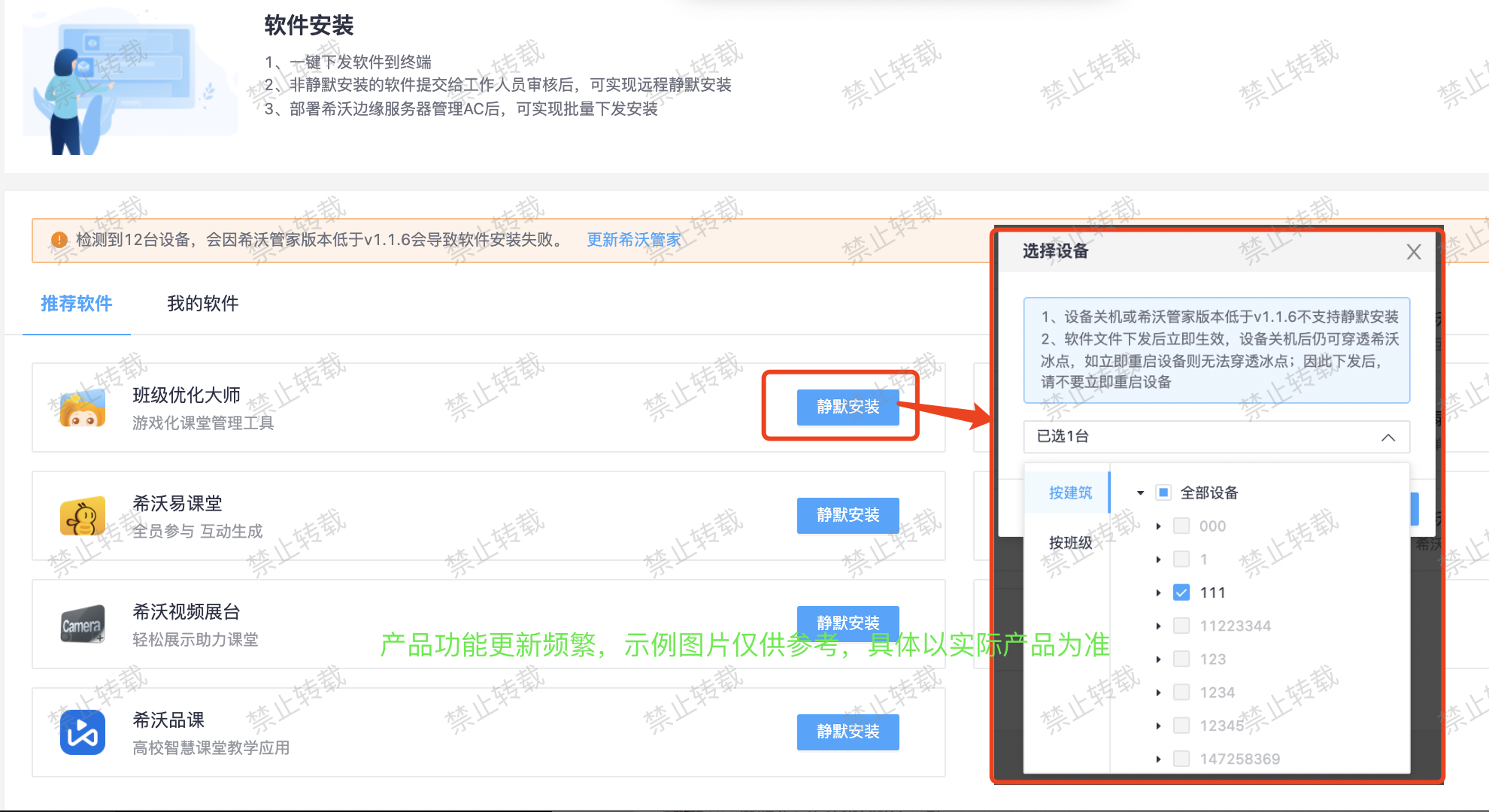Select the 按建筑 grouping tab

coord(1069,492)
